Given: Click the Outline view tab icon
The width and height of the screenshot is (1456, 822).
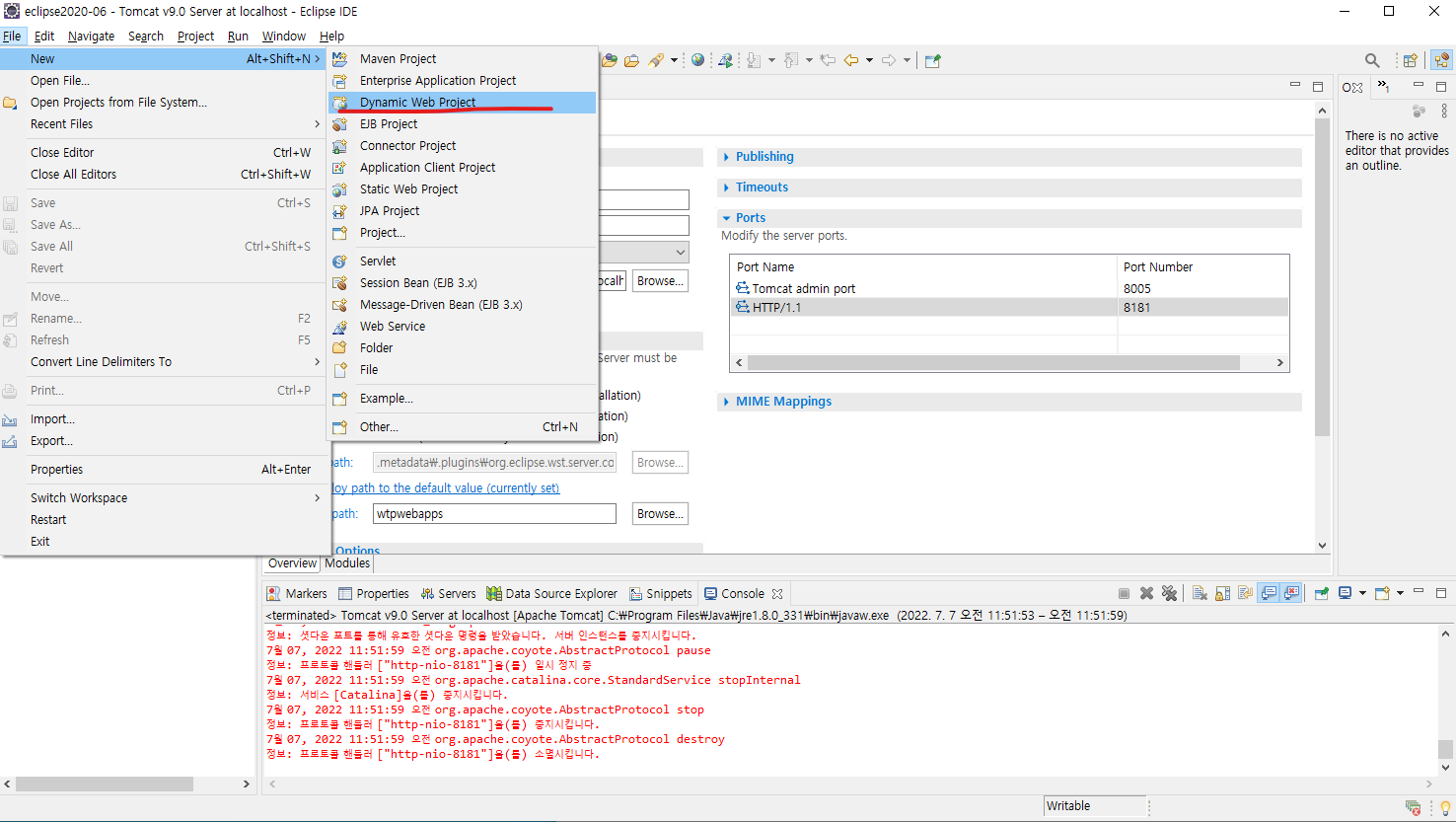Looking at the screenshot, I should pos(1352,88).
